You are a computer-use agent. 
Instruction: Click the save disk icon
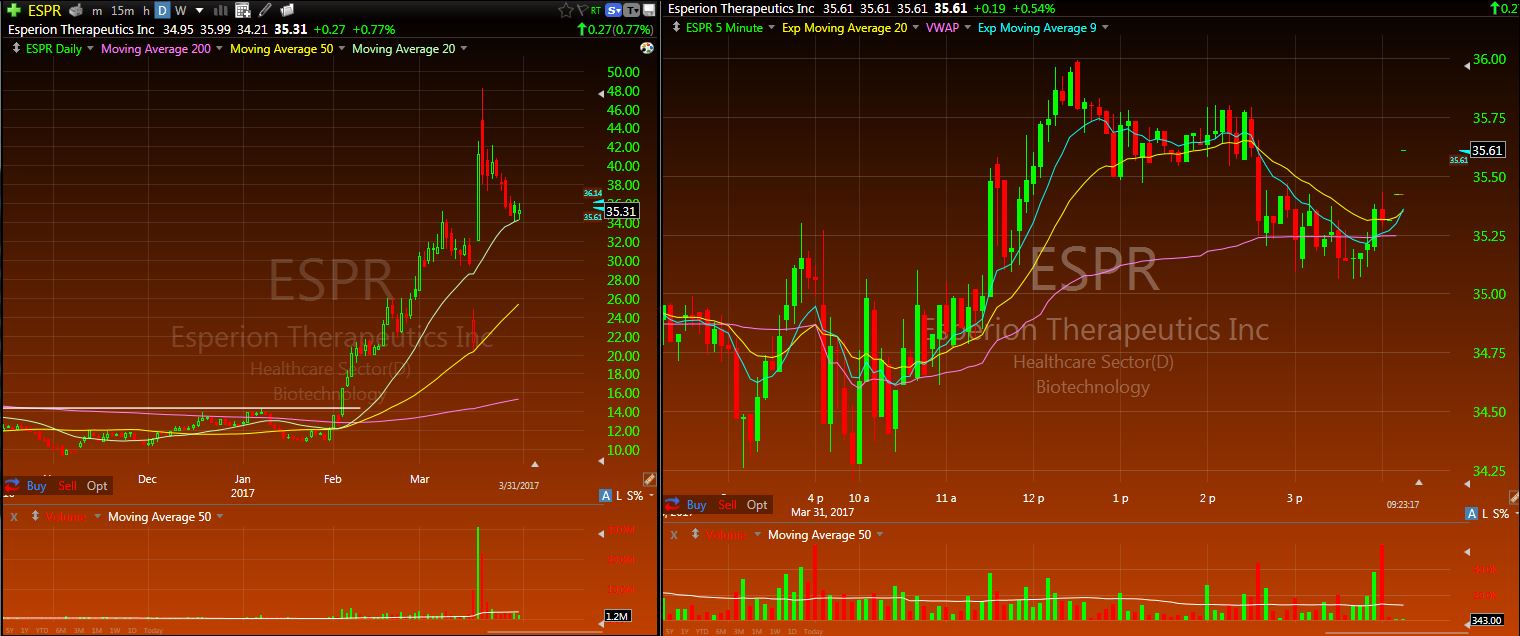pyautogui.click(x=649, y=10)
